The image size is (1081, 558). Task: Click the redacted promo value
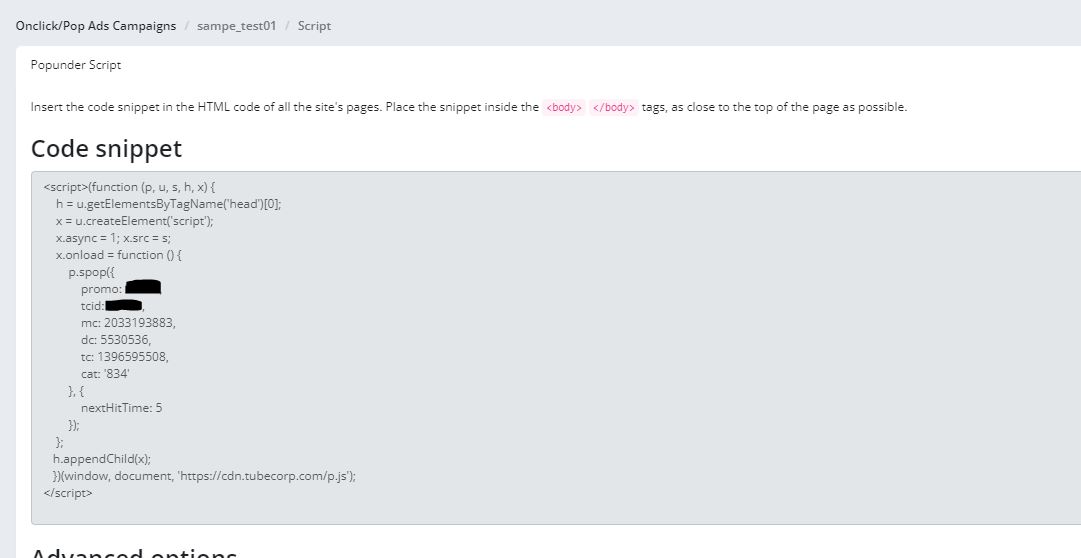(143, 287)
